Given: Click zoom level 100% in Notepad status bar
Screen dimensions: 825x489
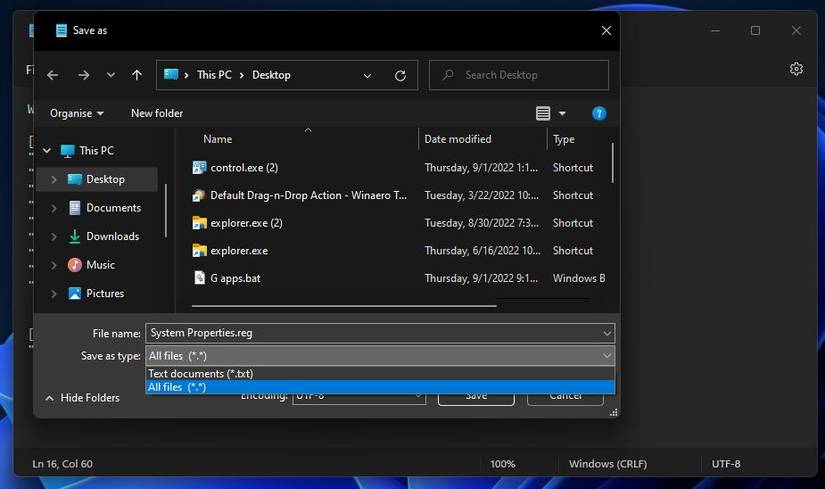Looking at the screenshot, I should [x=502, y=464].
